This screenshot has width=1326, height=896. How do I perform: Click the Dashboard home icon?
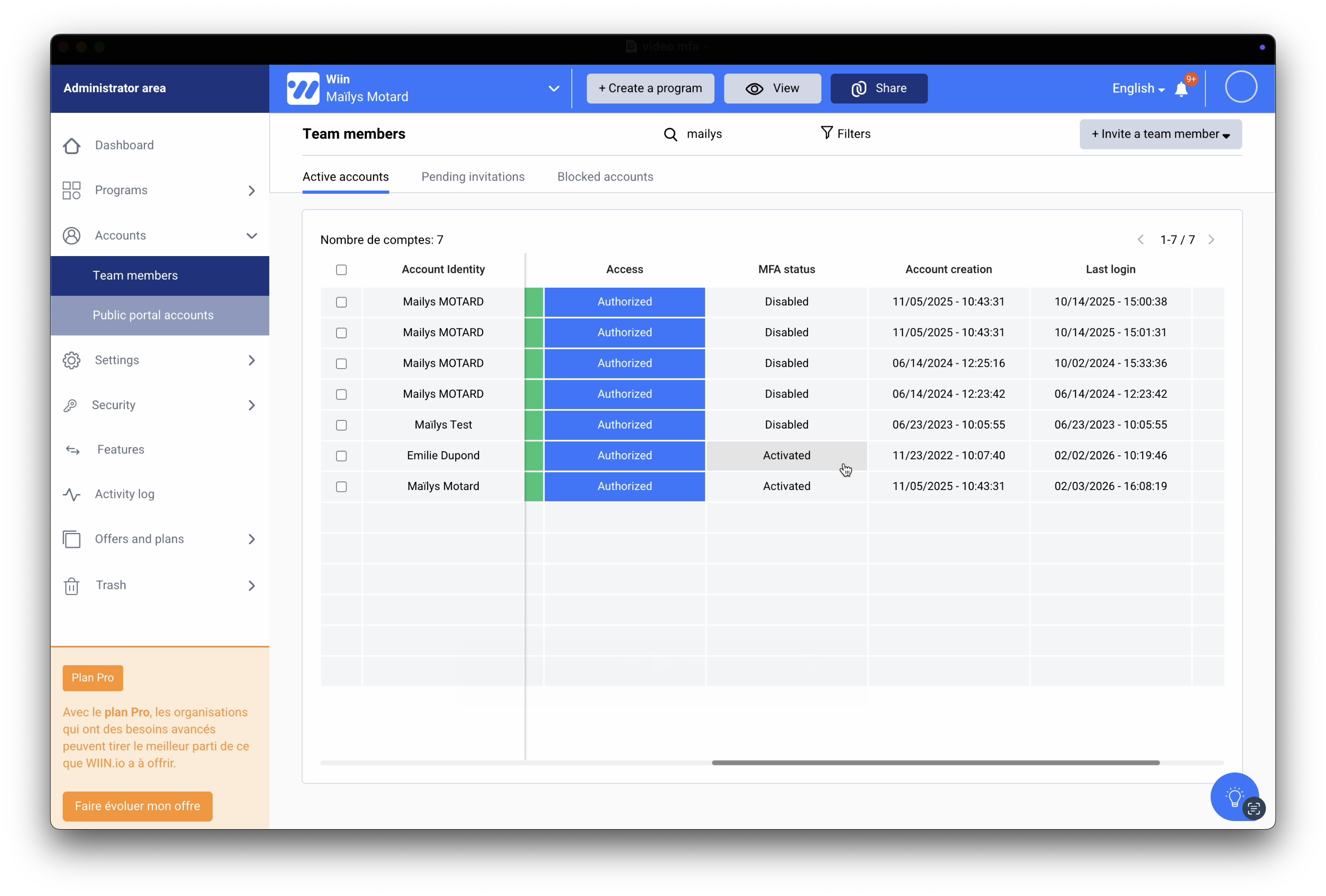[x=72, y=145]
